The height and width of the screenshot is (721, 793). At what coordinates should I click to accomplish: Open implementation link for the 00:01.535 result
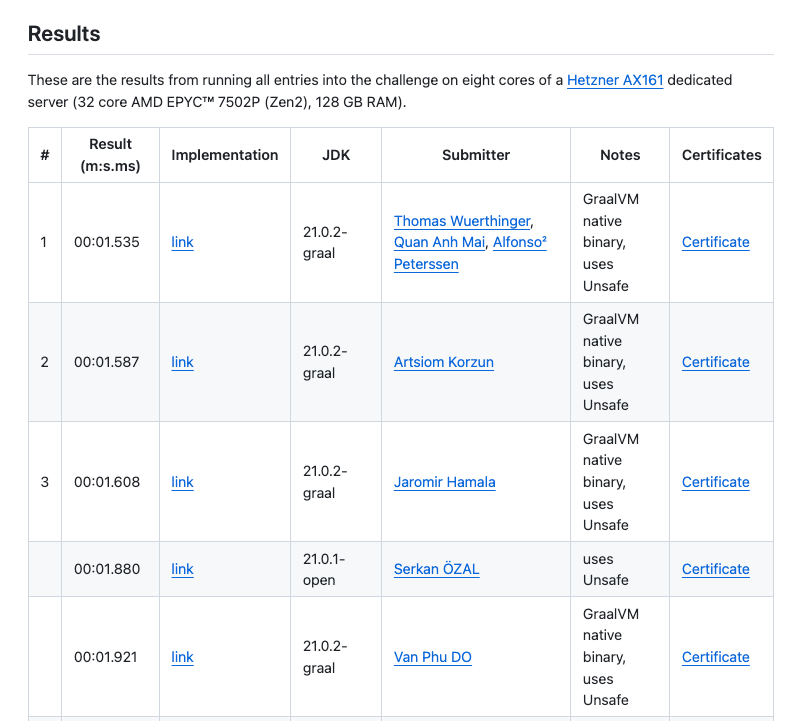182,242
